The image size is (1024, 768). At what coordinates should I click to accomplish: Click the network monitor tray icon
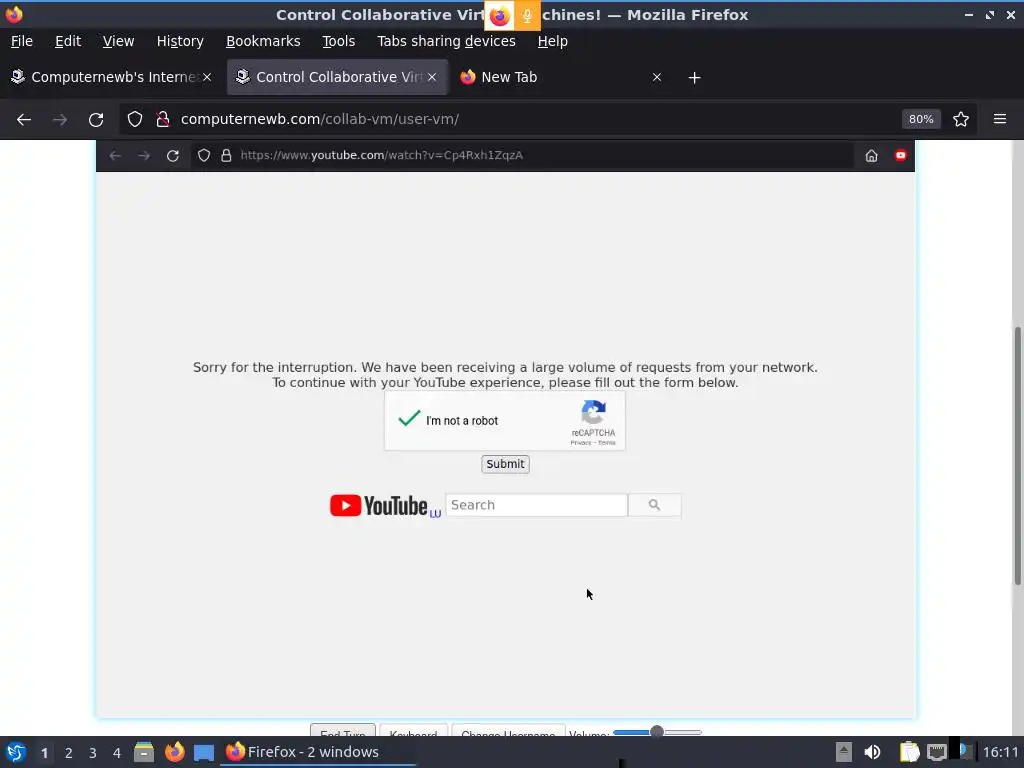[x=936, y=752]
